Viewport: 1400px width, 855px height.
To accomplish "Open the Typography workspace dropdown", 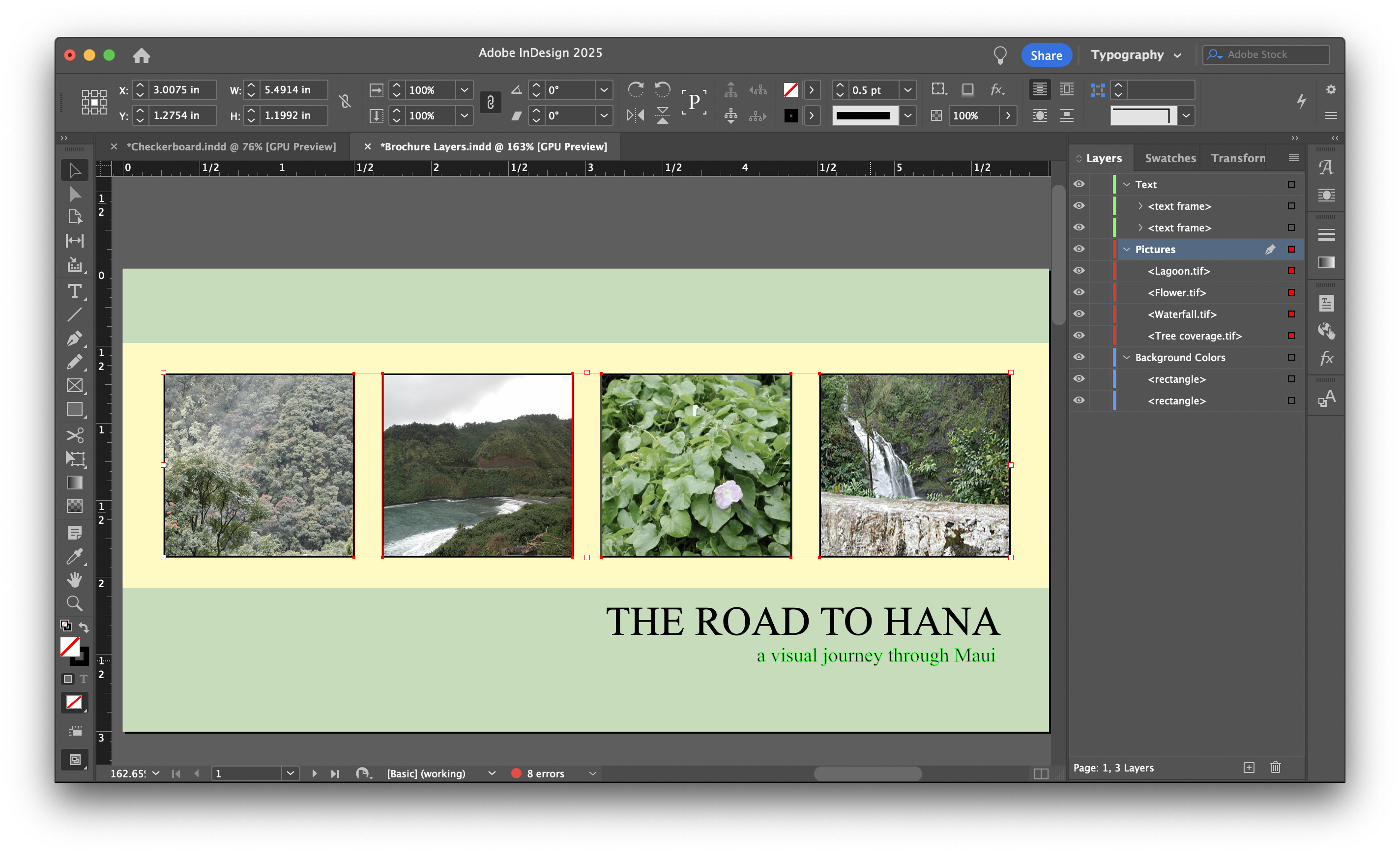I will (x=1136, y=55).
